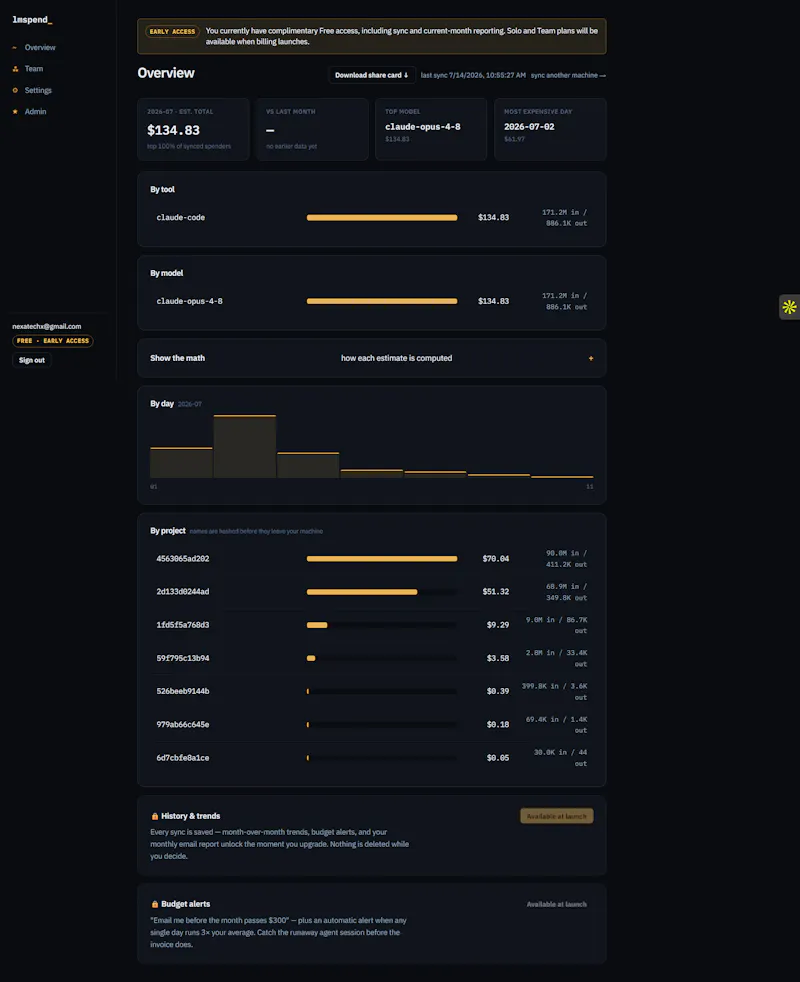Viewport: 800px width, 982px height.
Task: Click project row 979ab66c645e
Action: (372, 725)
